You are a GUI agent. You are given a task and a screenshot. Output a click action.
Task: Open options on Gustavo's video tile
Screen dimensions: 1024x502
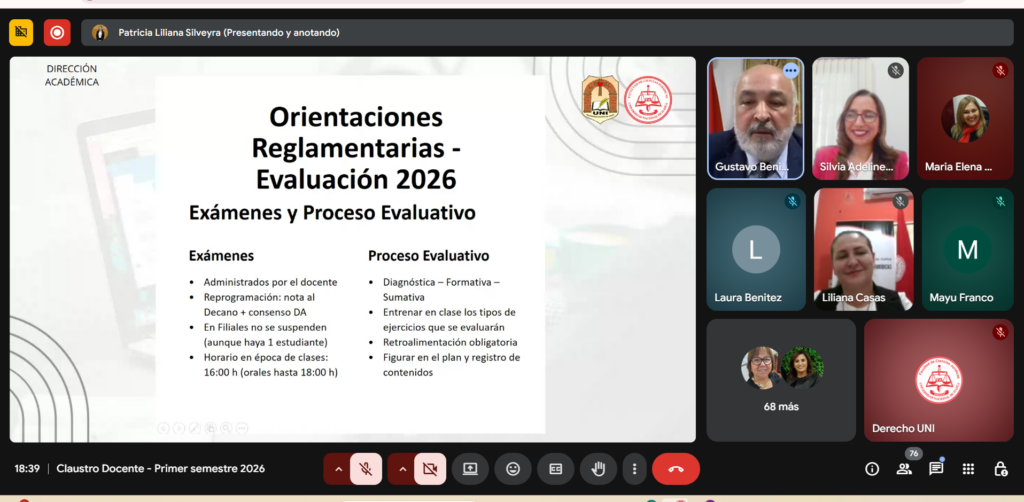click(791, 70)
